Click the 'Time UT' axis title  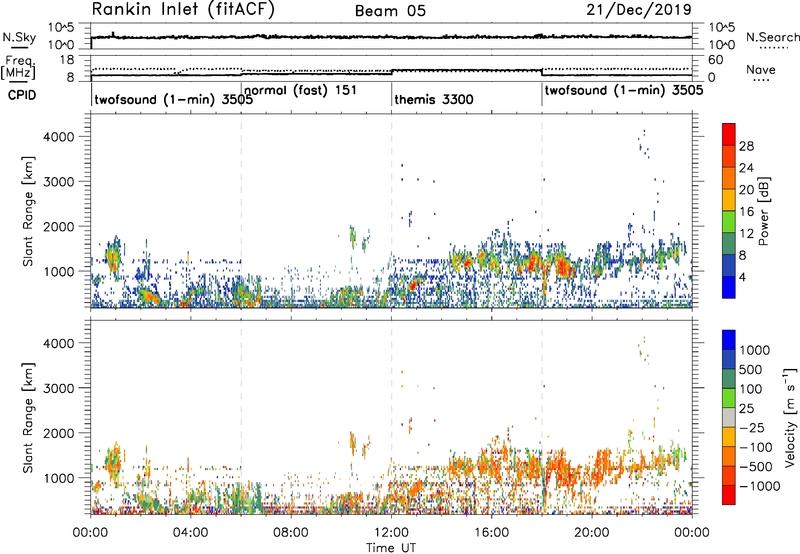tap(391, 548)
